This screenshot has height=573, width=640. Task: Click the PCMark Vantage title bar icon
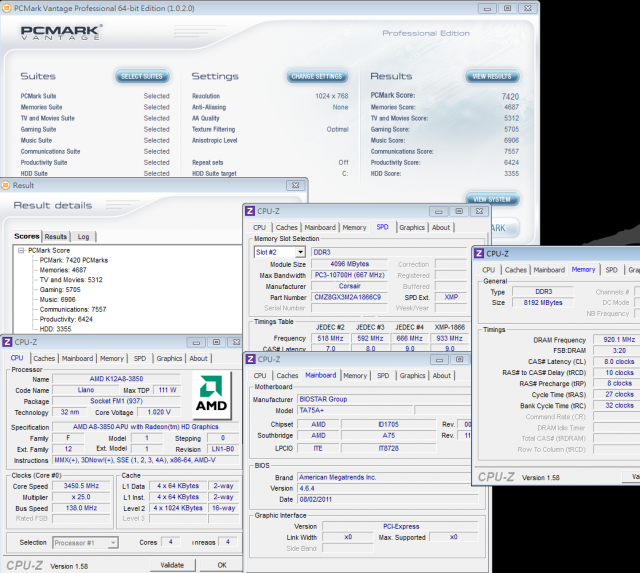click(6, 8)
